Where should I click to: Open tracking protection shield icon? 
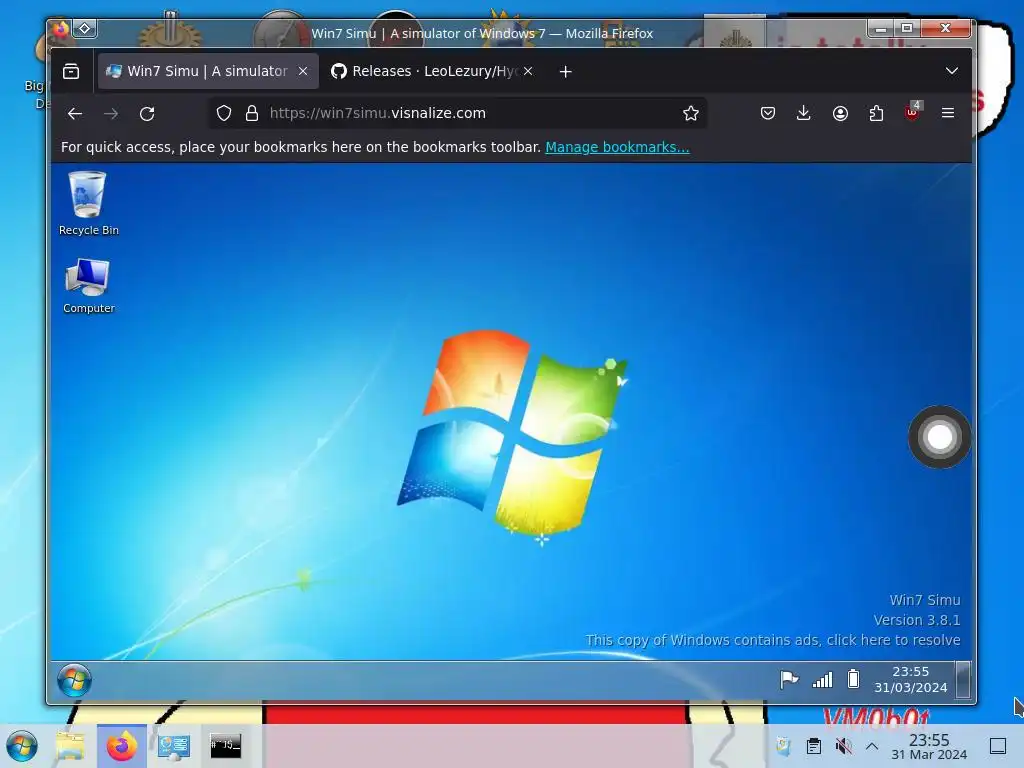coord(224,114)
